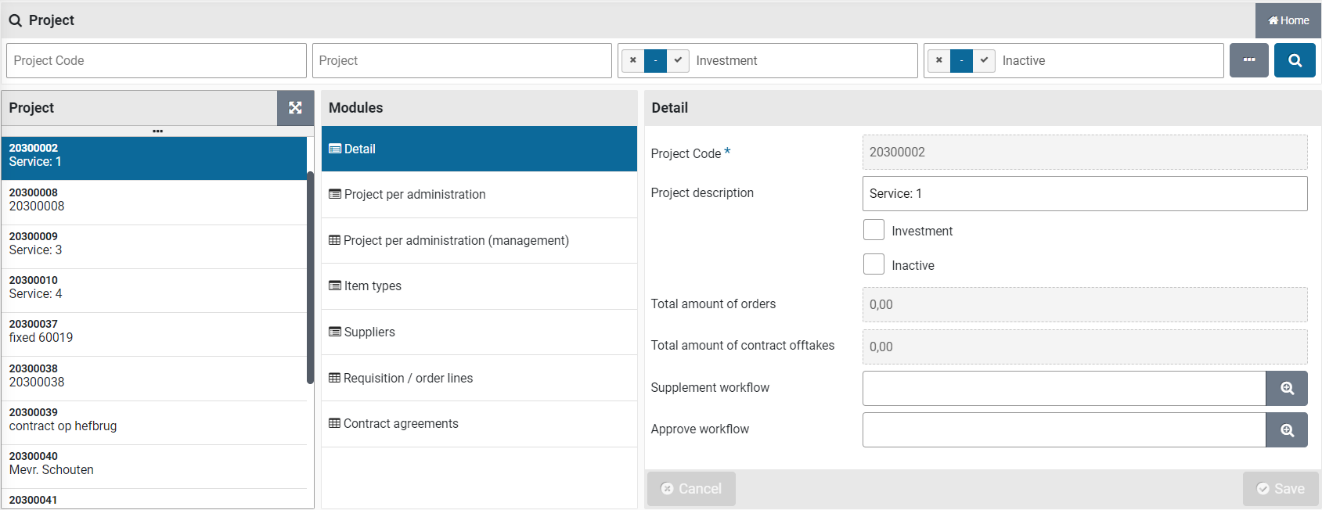Enable the Investment checkbox in Detail
This screenshot has height=510, width=1322.
pos(873,230)
